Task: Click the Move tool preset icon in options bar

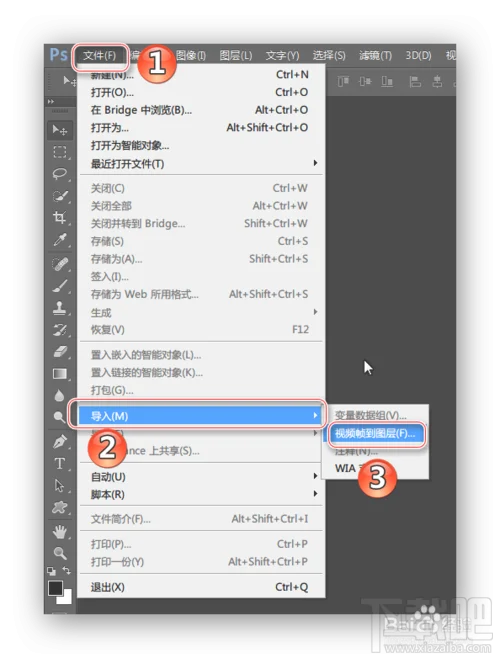Action: pyautogui.click(x=69, y=81)
